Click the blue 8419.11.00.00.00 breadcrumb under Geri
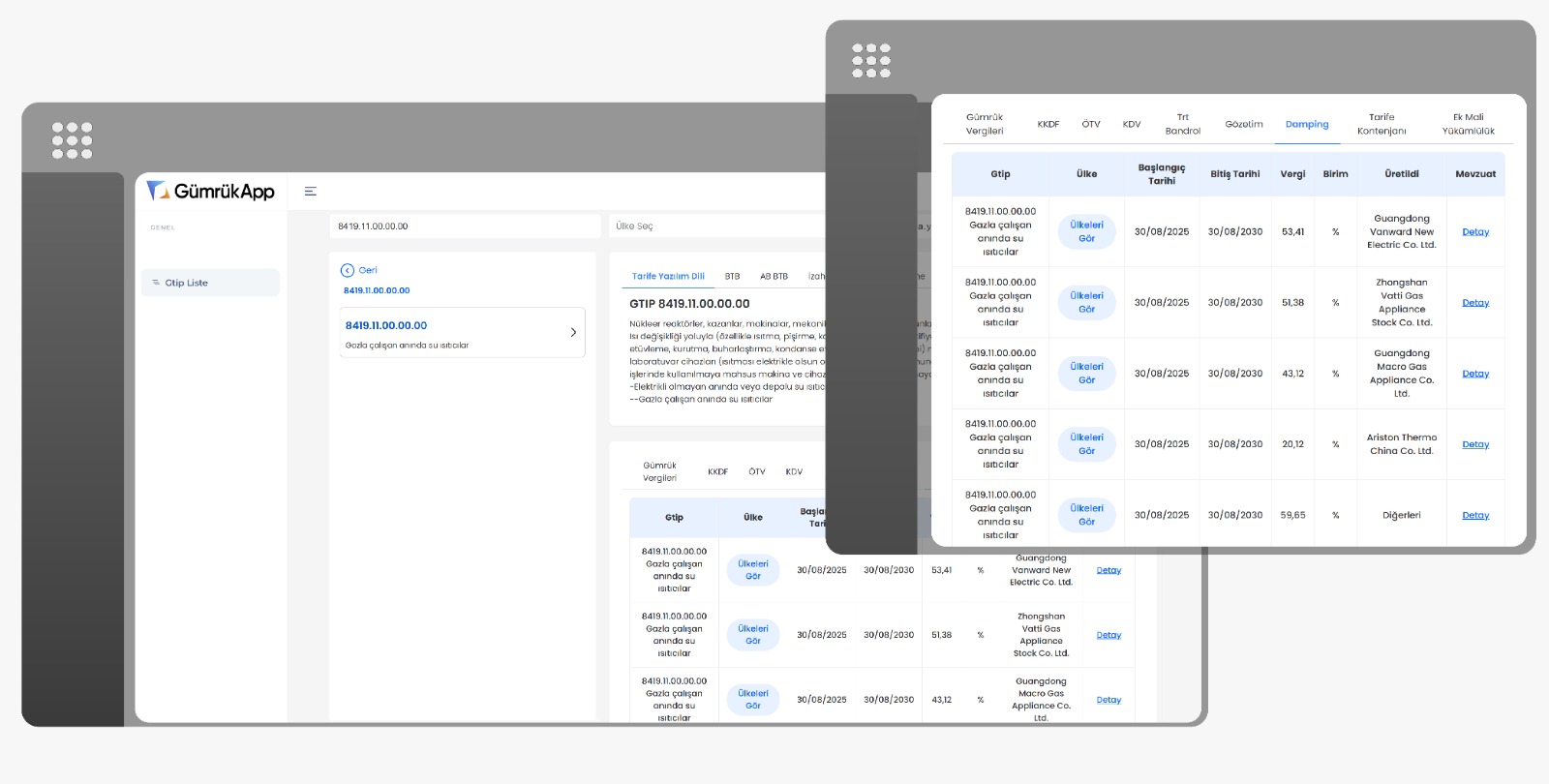This screenshot has height=784, width=1549. [x=377, y=290]
